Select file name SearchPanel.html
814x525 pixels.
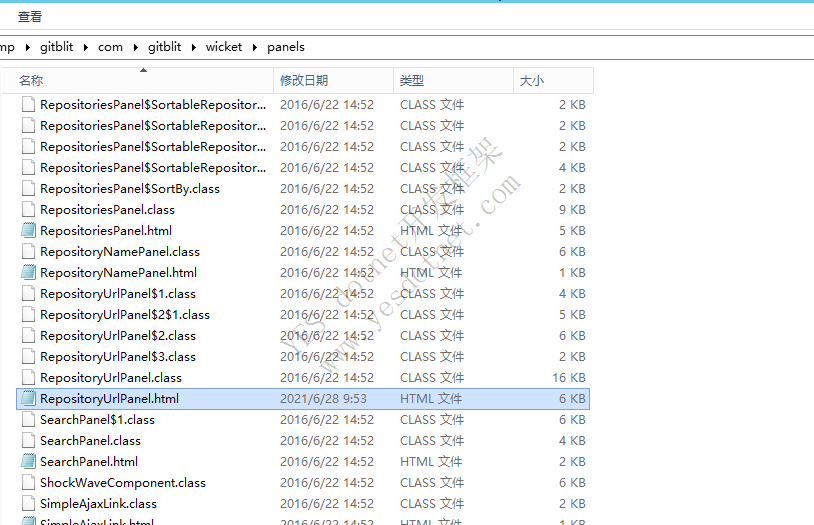[89, 462]
